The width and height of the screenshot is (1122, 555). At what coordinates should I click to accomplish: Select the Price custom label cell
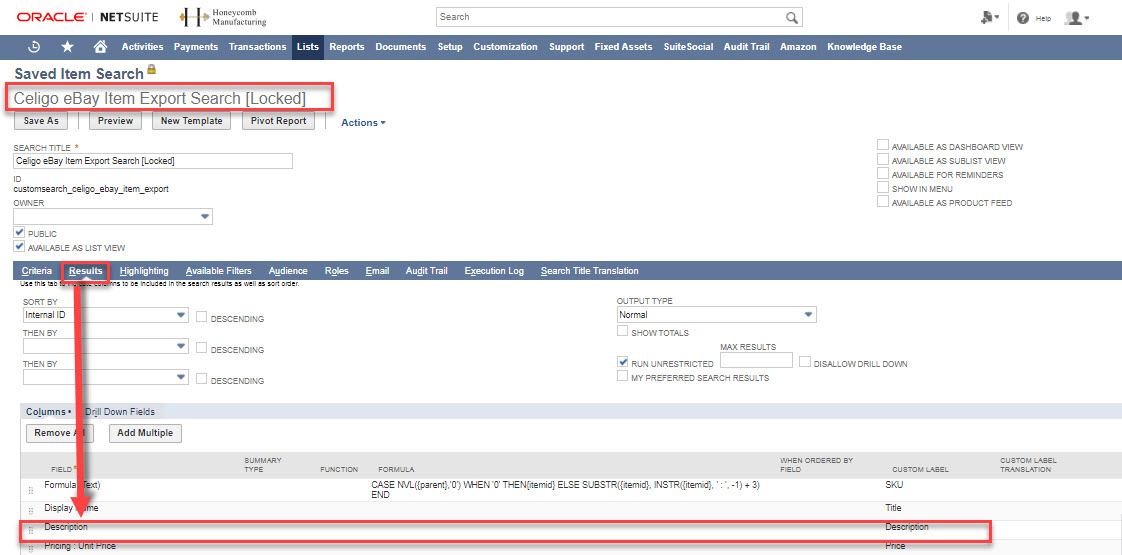click(895, 546)
